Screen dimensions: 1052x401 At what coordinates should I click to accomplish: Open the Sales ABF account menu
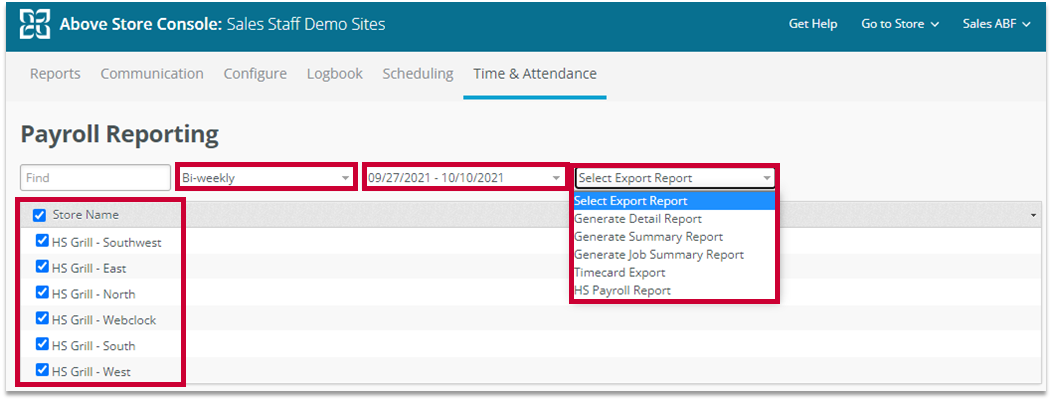(995, 24)
